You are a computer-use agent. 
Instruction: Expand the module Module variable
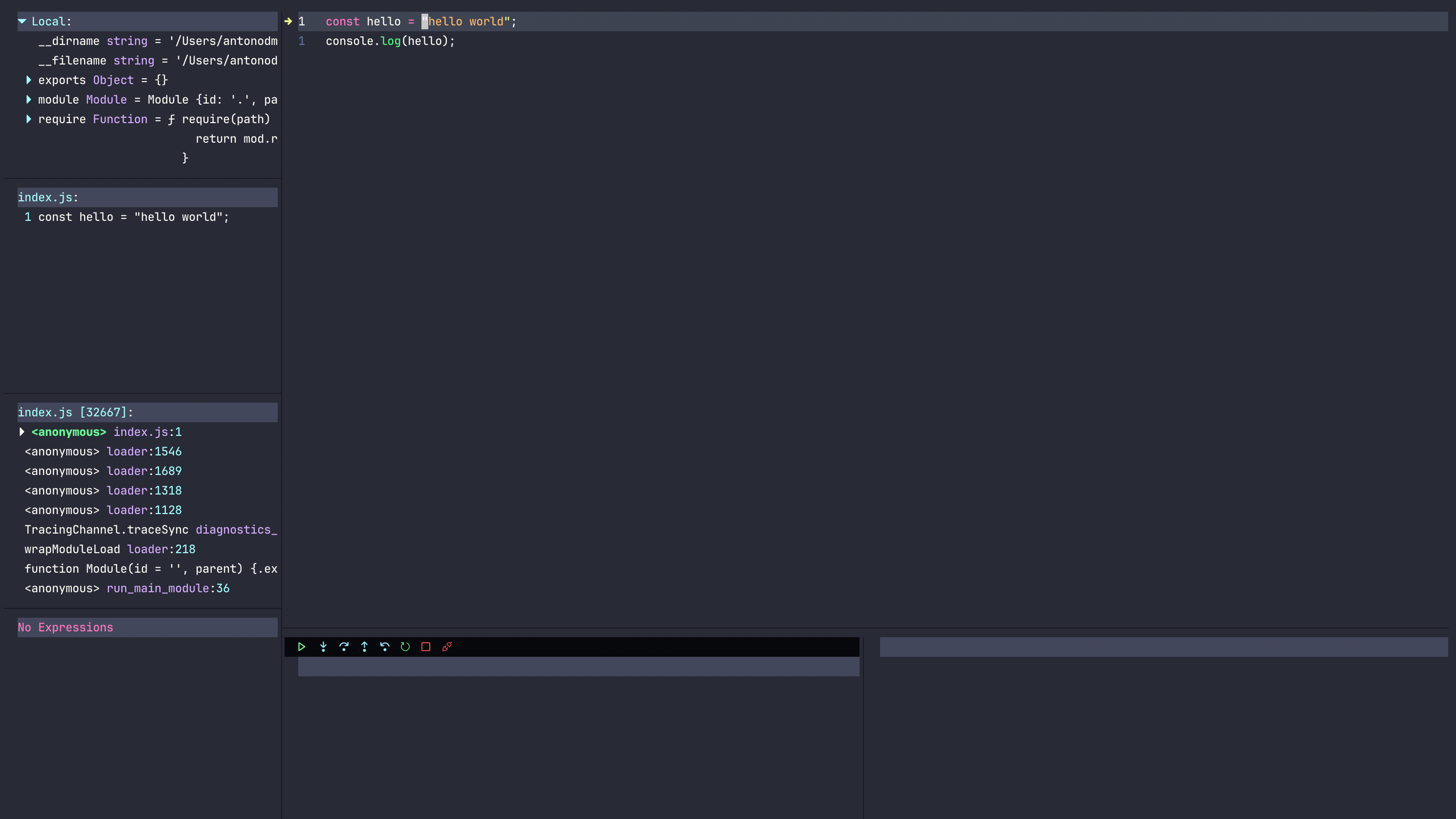29,99
